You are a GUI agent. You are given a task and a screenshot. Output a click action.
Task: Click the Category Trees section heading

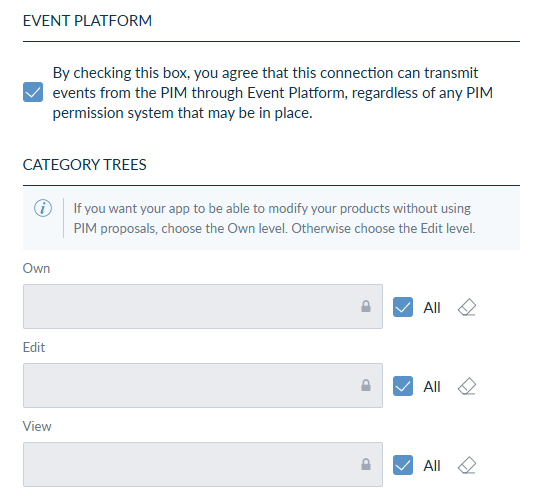pos(85,165)
